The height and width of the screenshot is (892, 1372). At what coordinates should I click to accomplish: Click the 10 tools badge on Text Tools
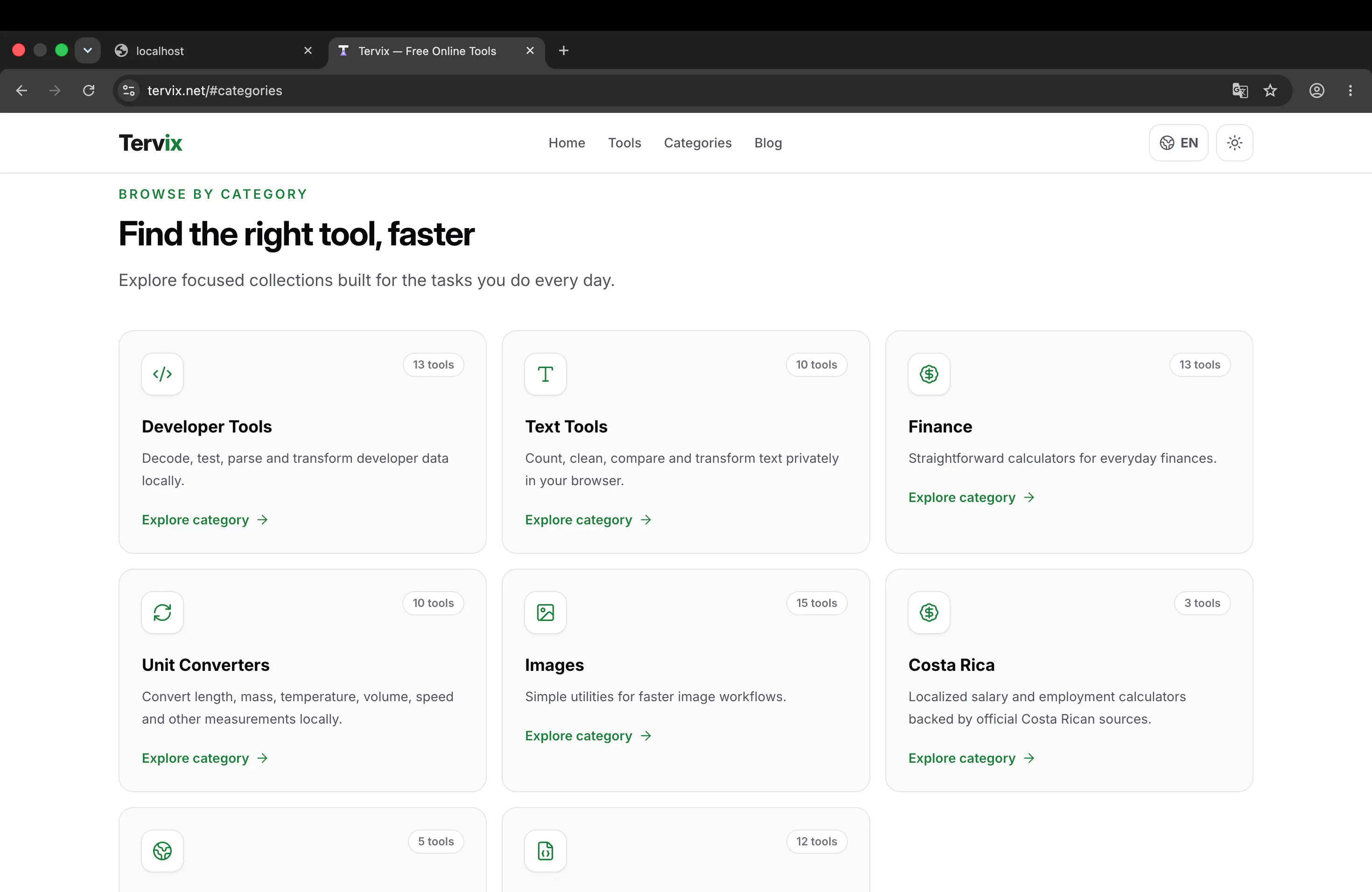pyautogui.click(x=816, y=365)
